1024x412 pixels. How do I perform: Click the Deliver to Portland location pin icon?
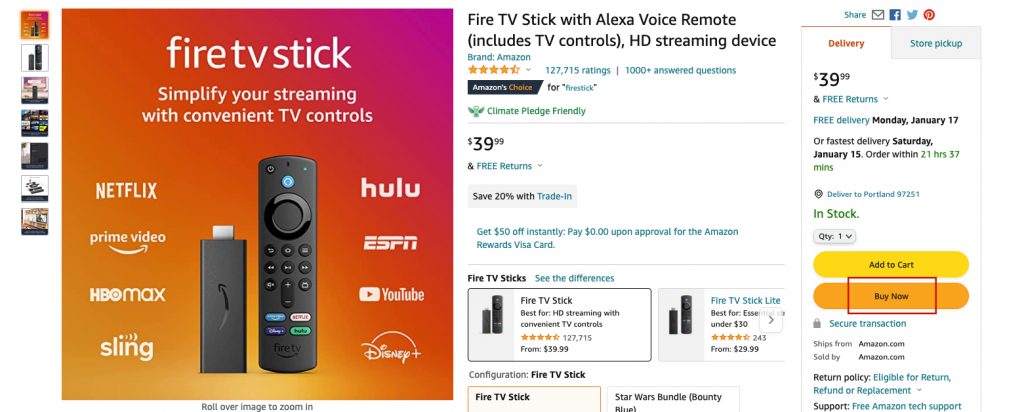(x=818, y=194)
